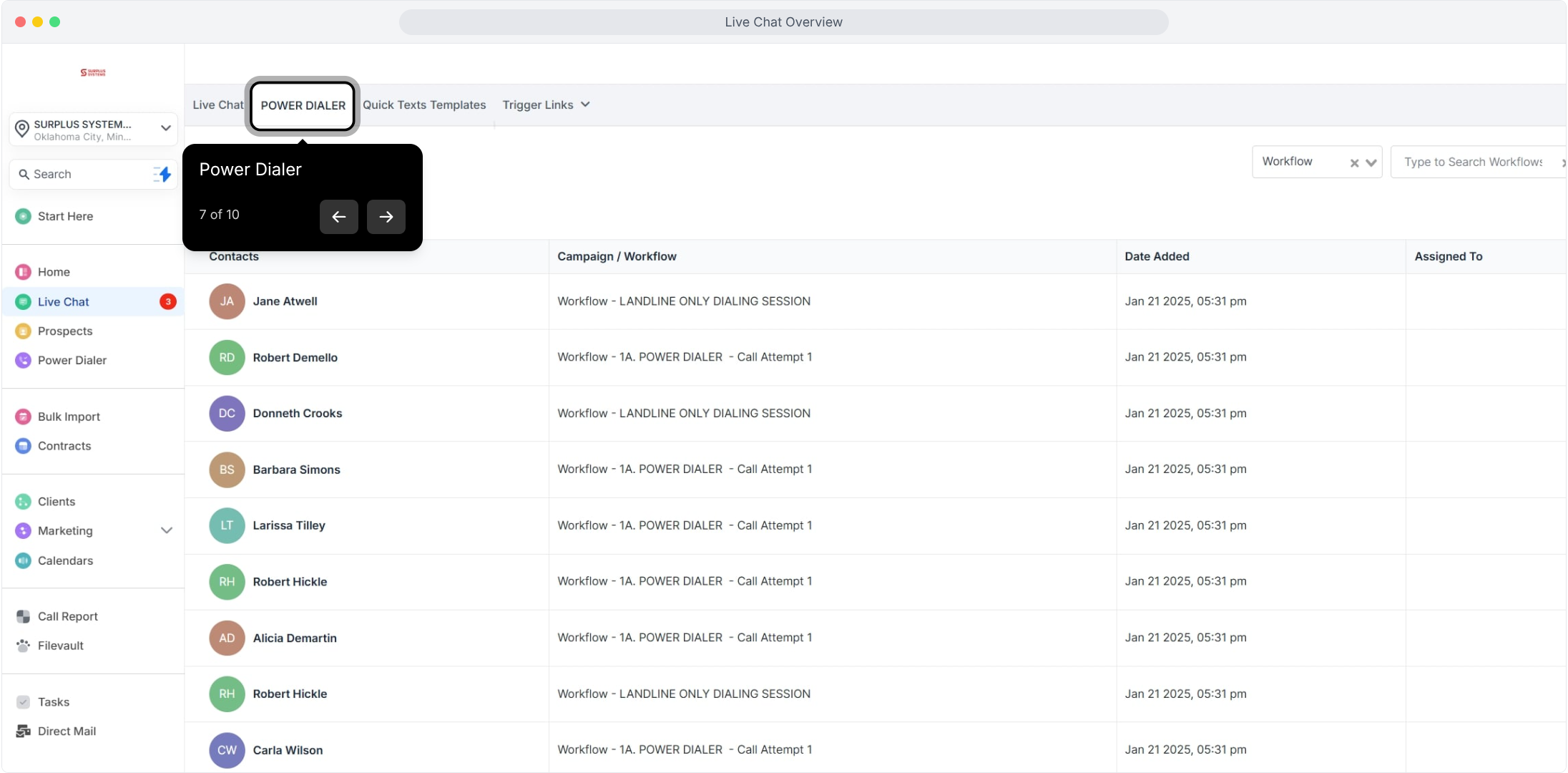Open Filevault from sidebar
The width and height of the screenshot is (1568, 773).
tap(60, 646)
